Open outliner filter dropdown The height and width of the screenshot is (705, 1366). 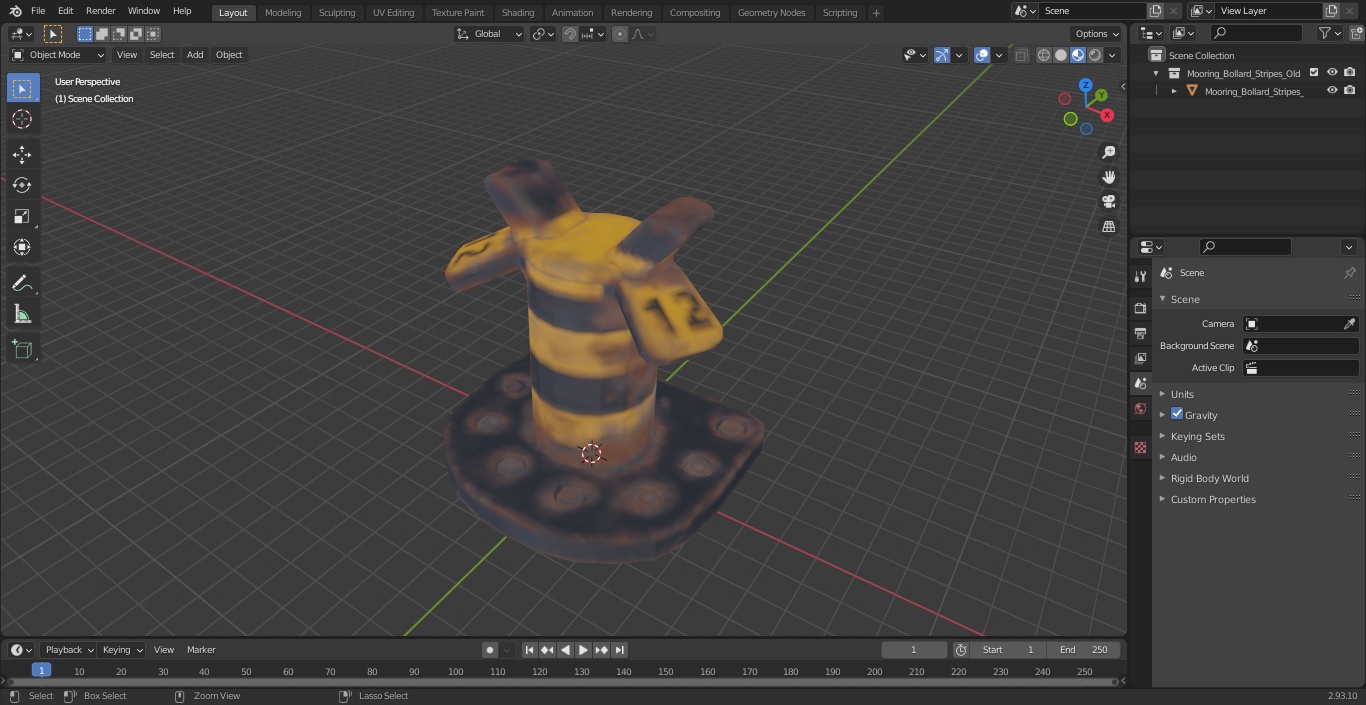(x=1329, y=33)
